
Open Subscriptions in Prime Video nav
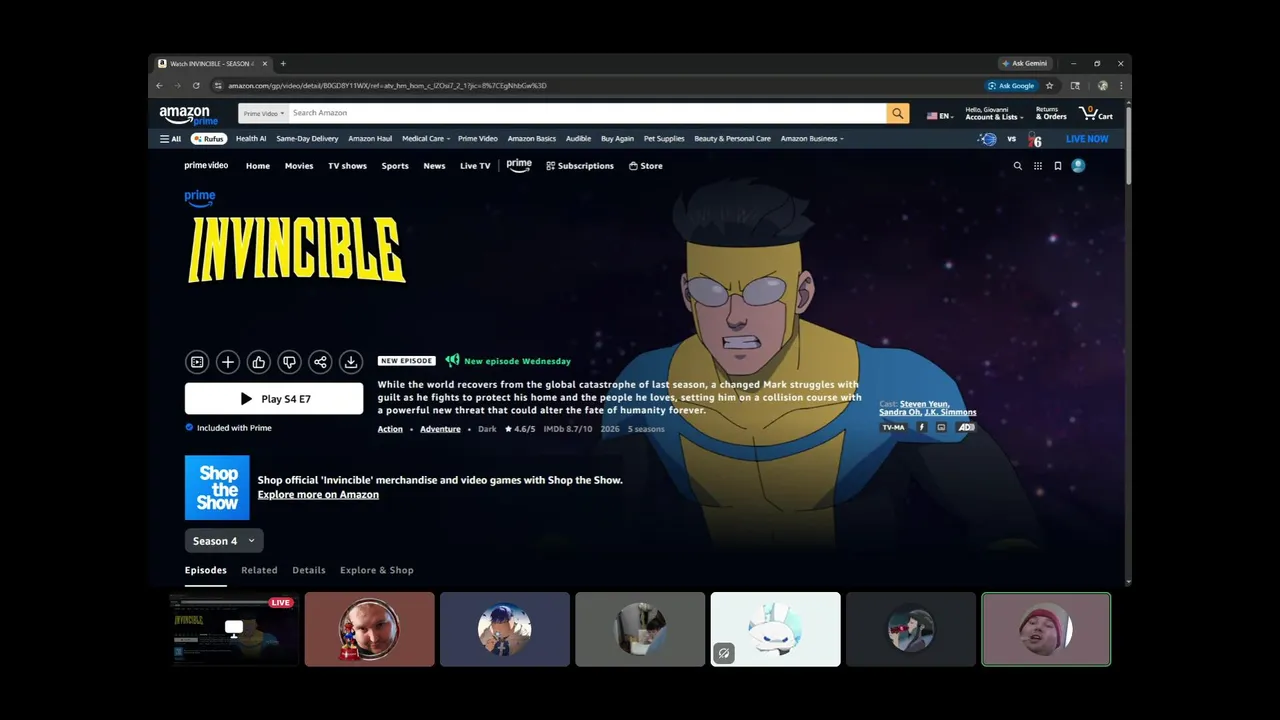click(580, 166)
